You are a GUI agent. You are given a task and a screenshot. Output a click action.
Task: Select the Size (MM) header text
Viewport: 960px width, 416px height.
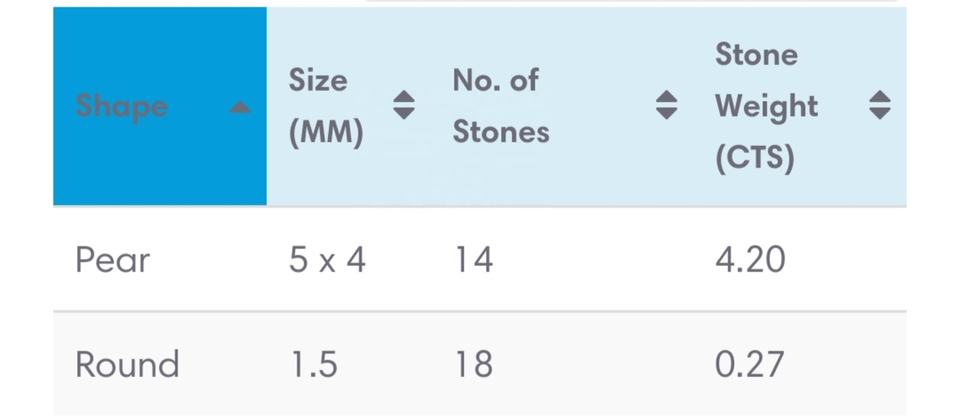[325, 106]
